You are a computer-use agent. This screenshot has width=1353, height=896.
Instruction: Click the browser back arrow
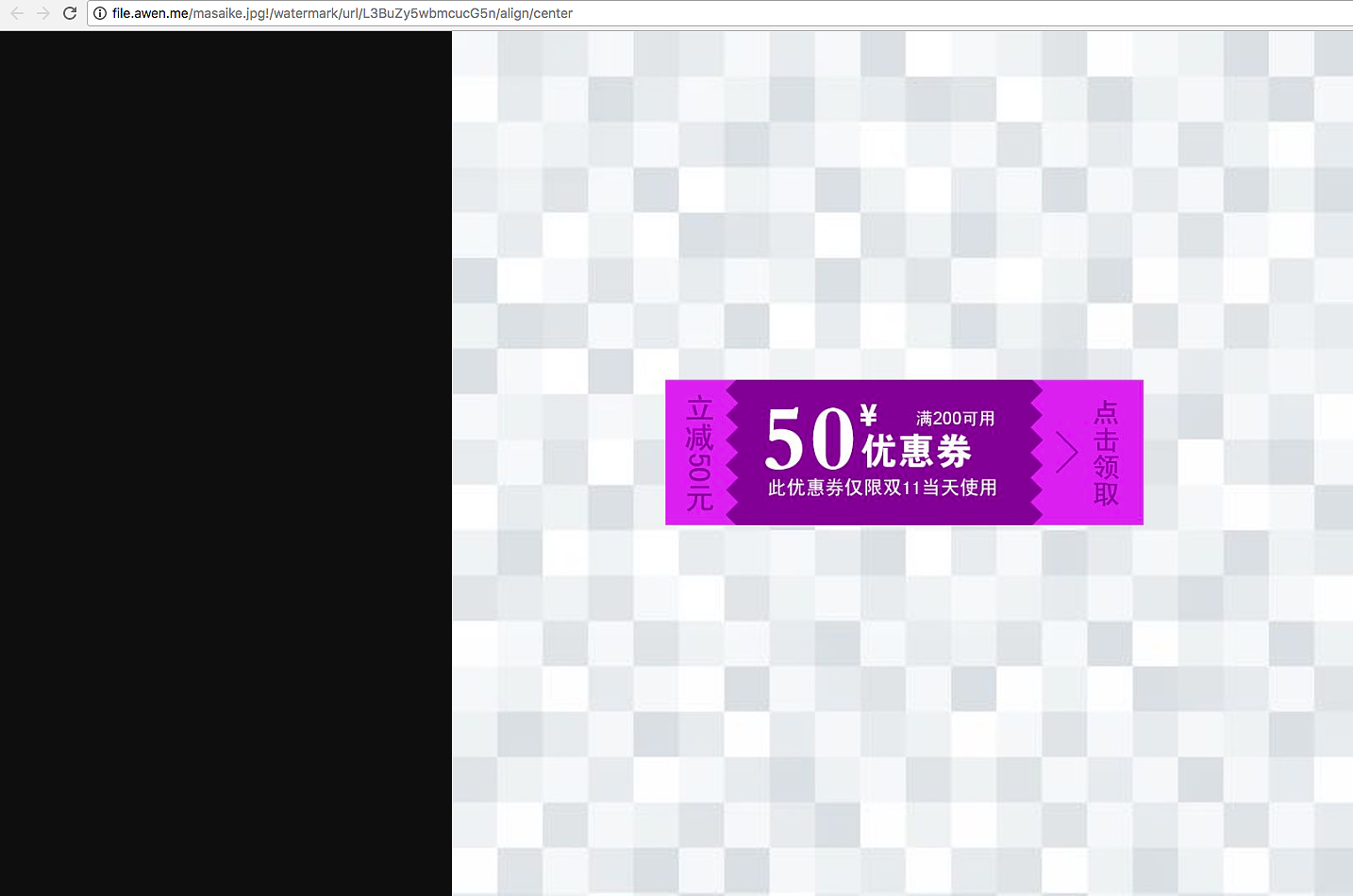(17, 13)
